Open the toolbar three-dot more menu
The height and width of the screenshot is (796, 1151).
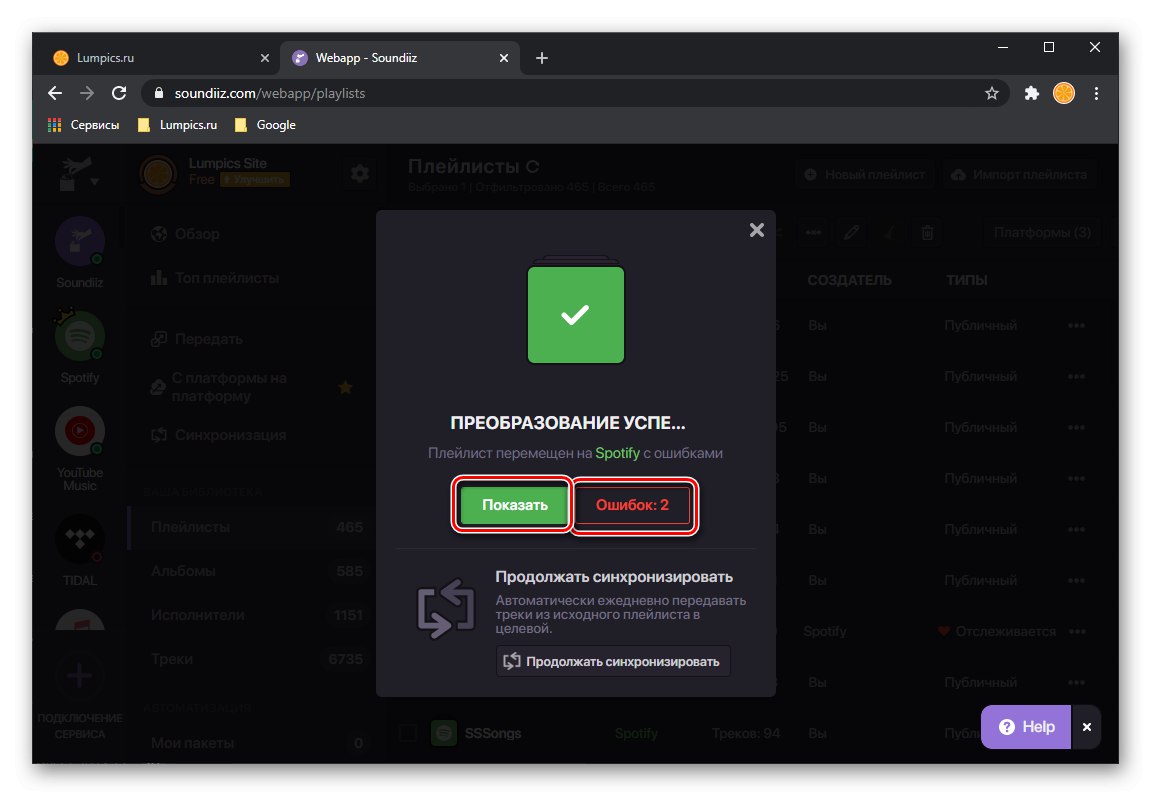pyautogui.click(x=813, y=233)
